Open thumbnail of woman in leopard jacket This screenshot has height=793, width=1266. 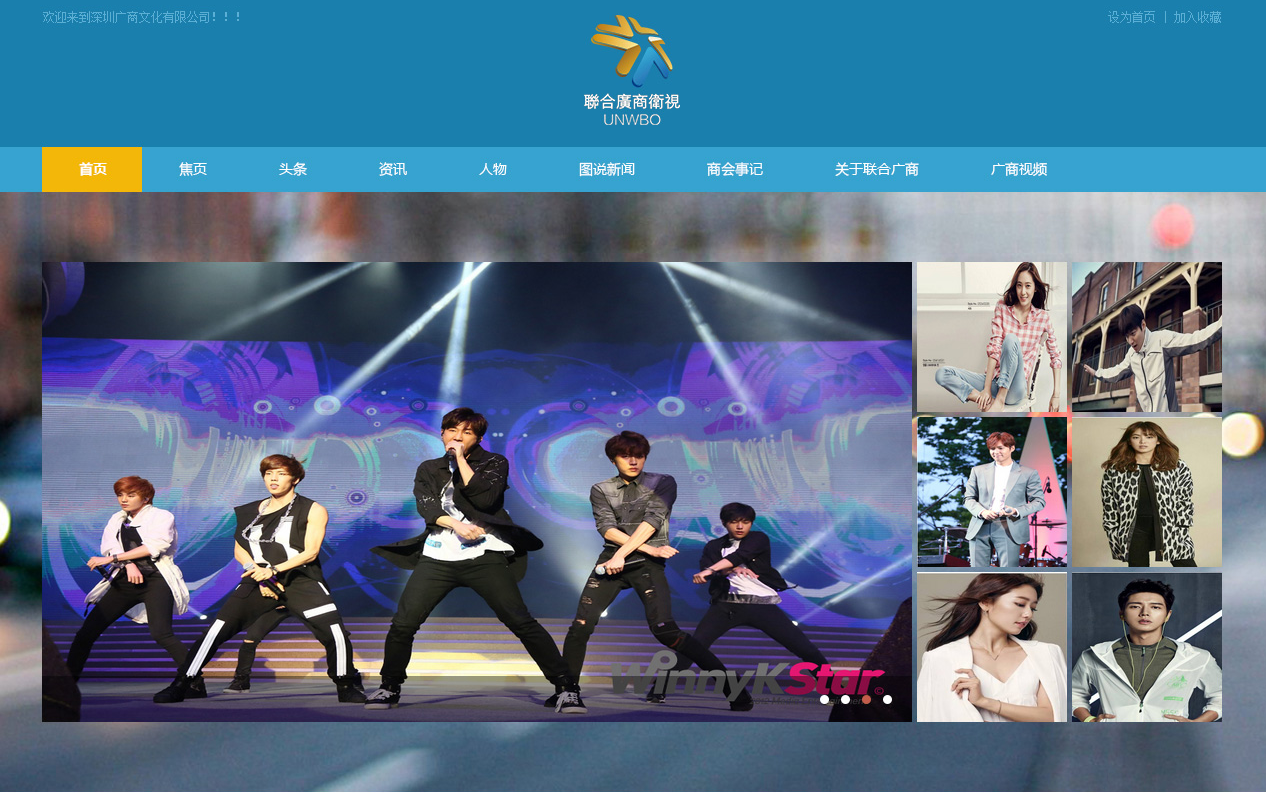tap(1146, 492)
